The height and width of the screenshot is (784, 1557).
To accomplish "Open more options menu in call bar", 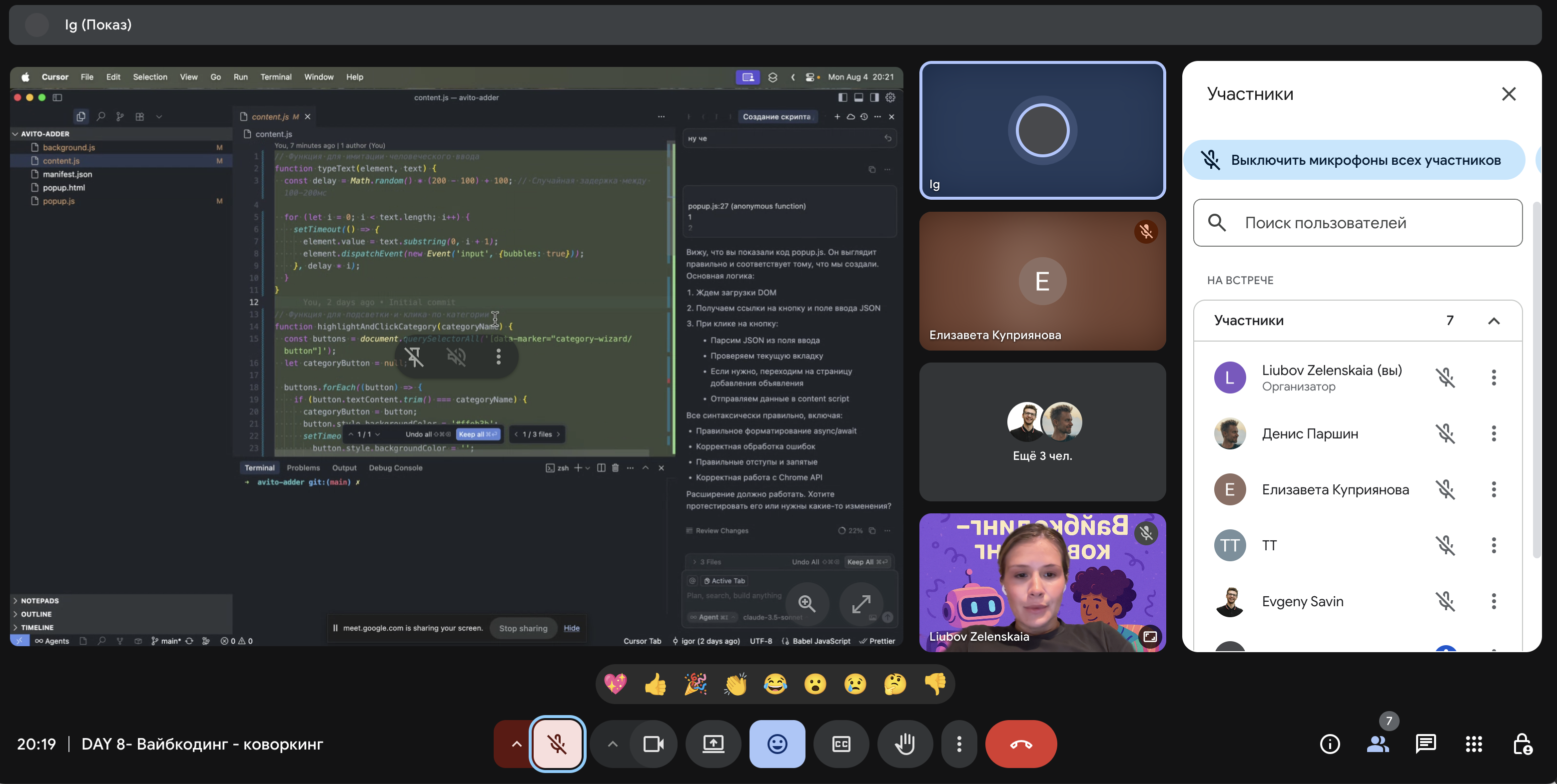I will (x=959, y=744).
